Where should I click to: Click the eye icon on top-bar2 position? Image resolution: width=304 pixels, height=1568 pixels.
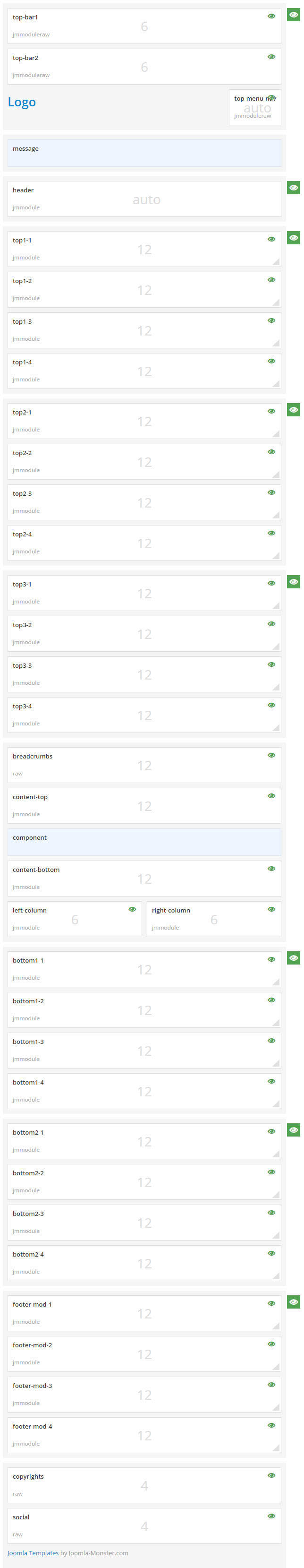[272, 56]
